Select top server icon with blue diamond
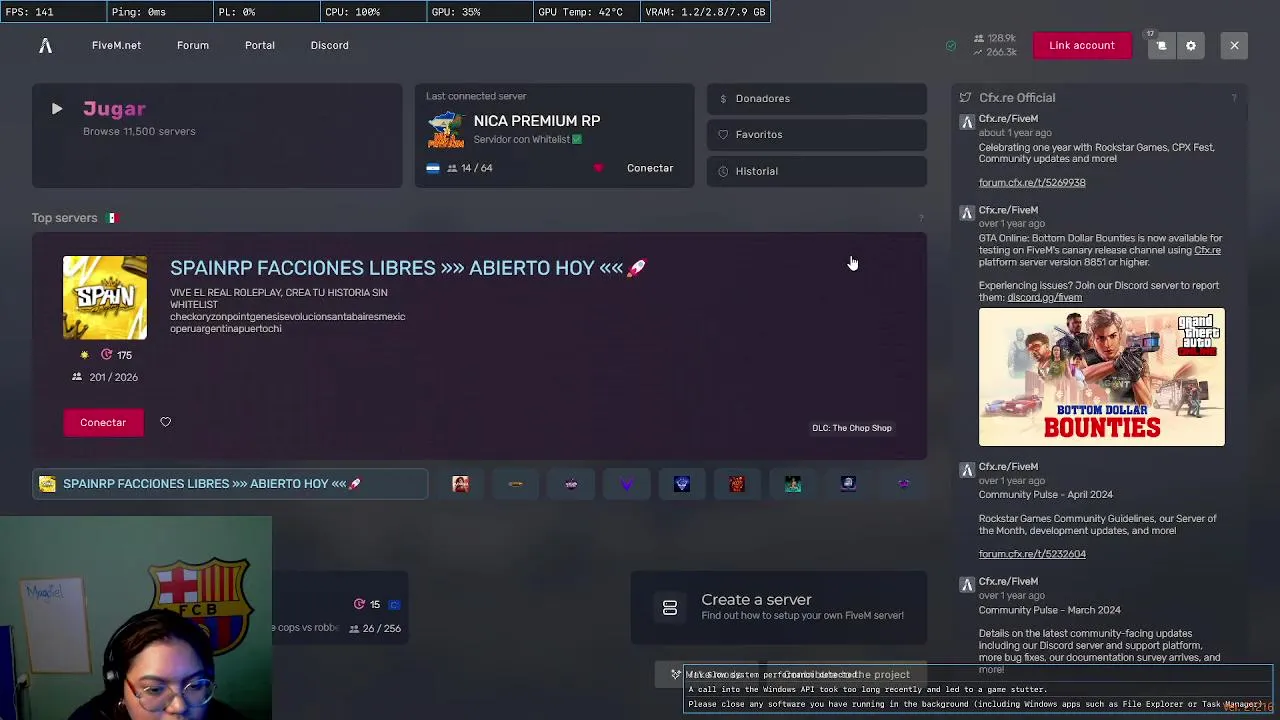The image size is (1280, 720). tap(682, 484)
